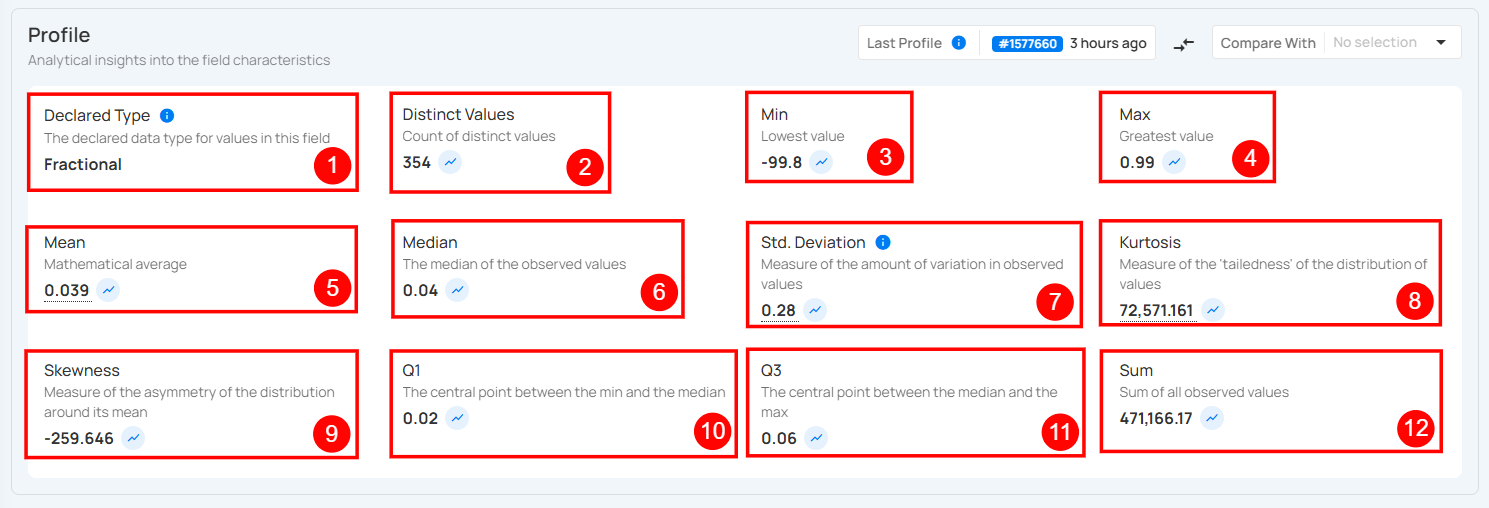Image resolution: width=1489 pixels, height=508 pixels.
Task: Show the Mean trend chart icon
Action: pos(109,291)
